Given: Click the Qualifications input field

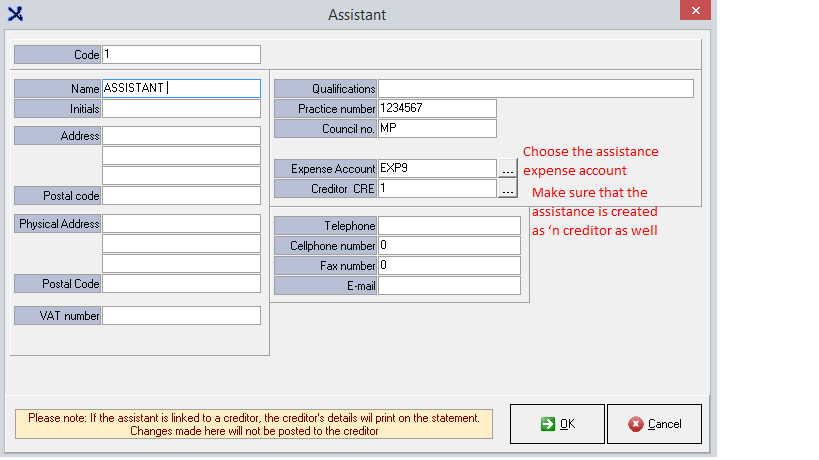Looking at the screenshot, I should pyautogui.click(x=535, y=89).
